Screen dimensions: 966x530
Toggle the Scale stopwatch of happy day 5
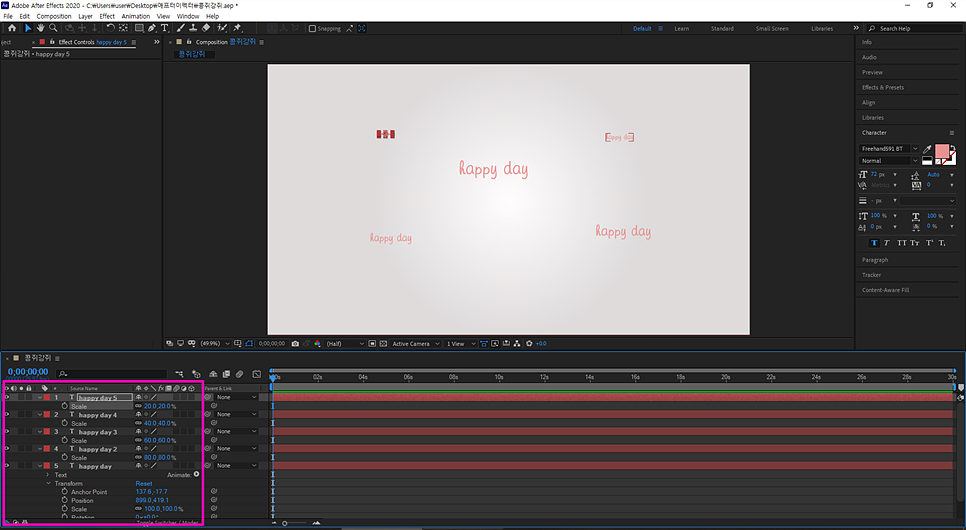pos(65,406)
